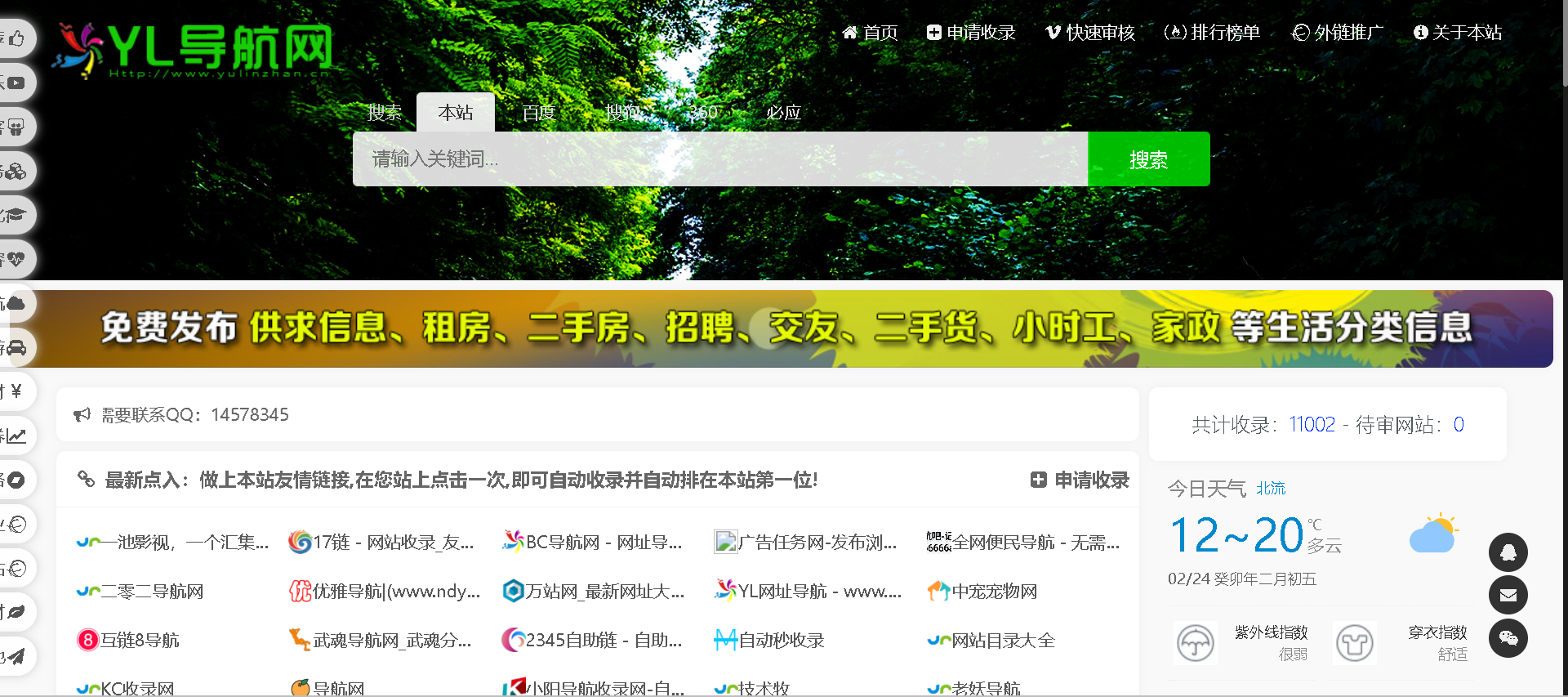The width and height of the screenshot is (1568, 697).
Task: Open the thumbs-up sidebar category
Action: 16,38
